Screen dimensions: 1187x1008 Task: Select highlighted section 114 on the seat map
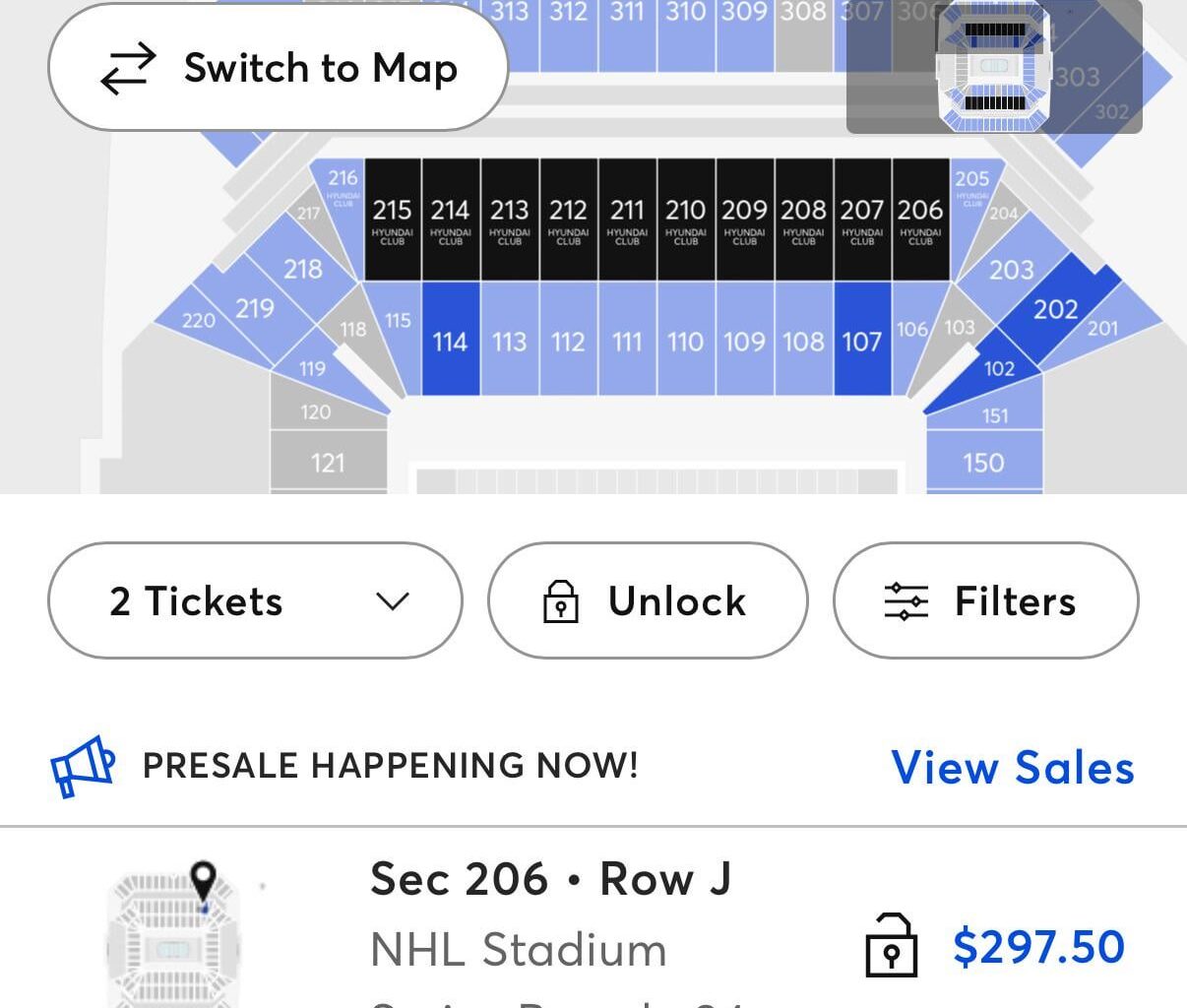point(449,342)
